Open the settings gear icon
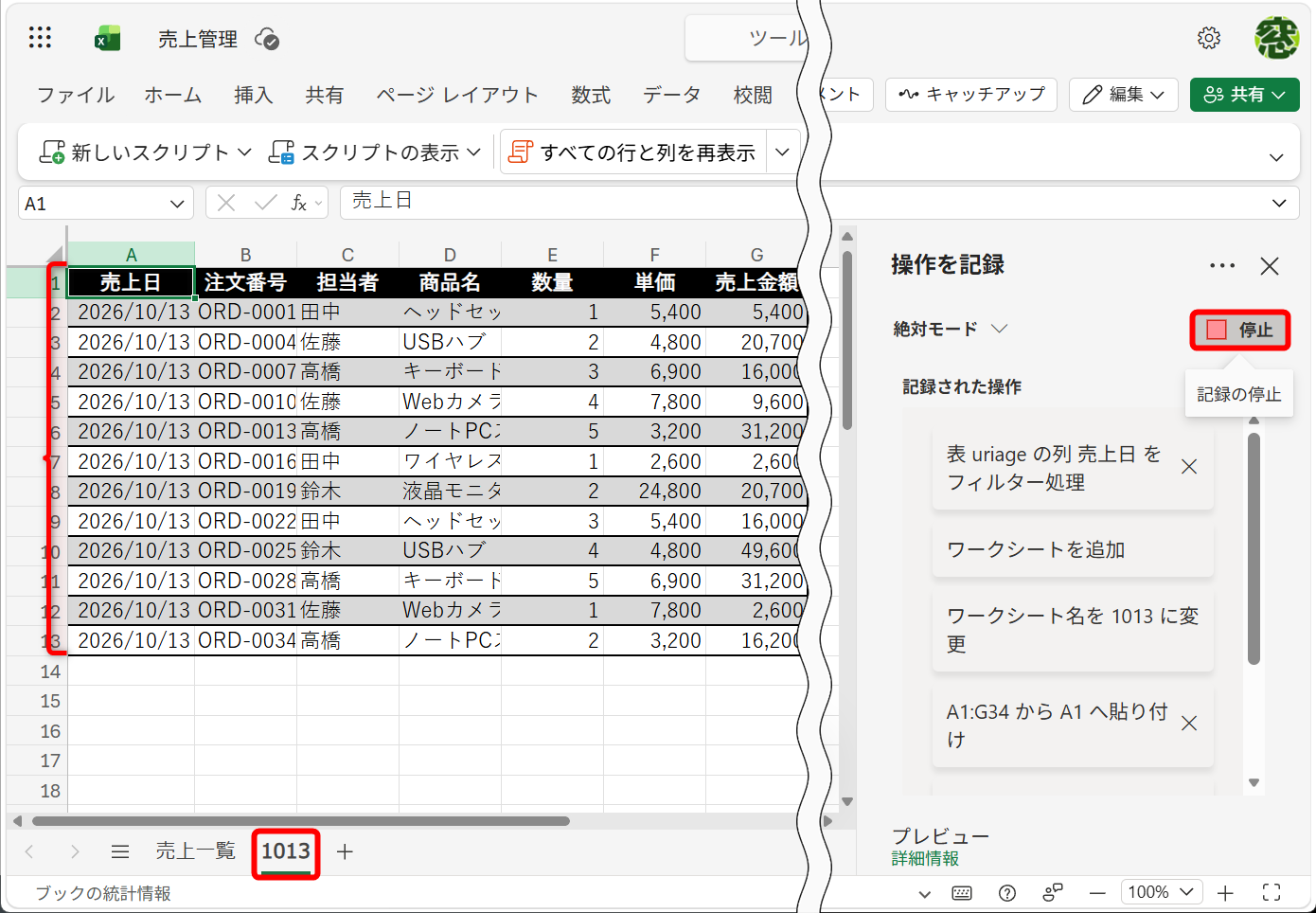The height and width of the screenshot is (913, 1316). click(x=1209, y=38)
